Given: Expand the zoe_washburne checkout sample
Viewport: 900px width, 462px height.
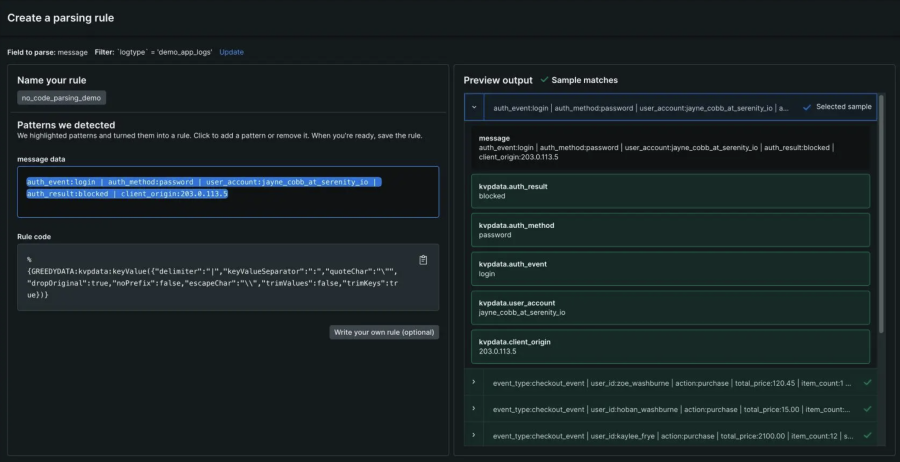Looking at the screenshot, I should (474, 382).
